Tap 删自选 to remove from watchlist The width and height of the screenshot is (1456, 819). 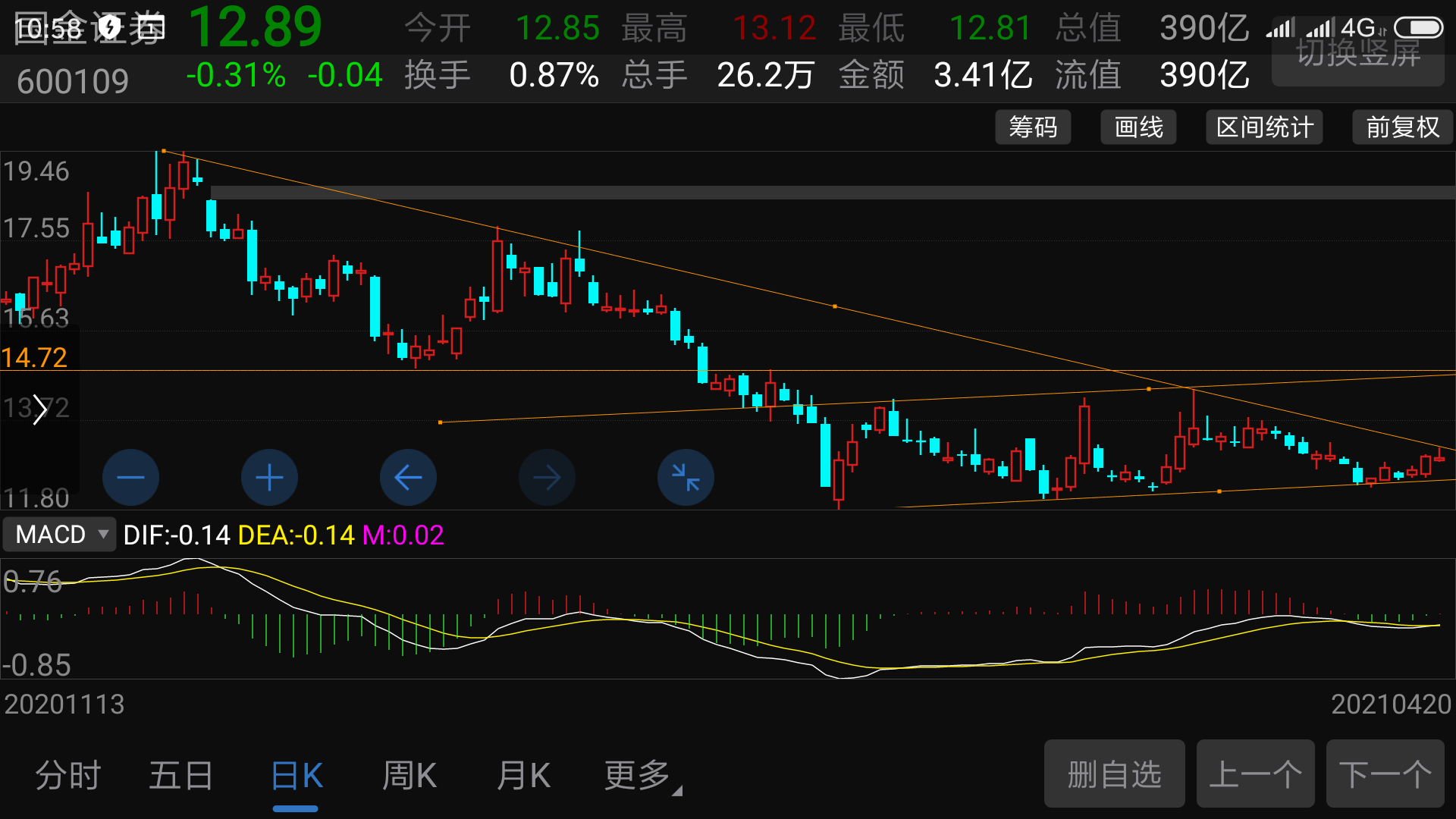pyautogui.click(x=1114, y=773)
